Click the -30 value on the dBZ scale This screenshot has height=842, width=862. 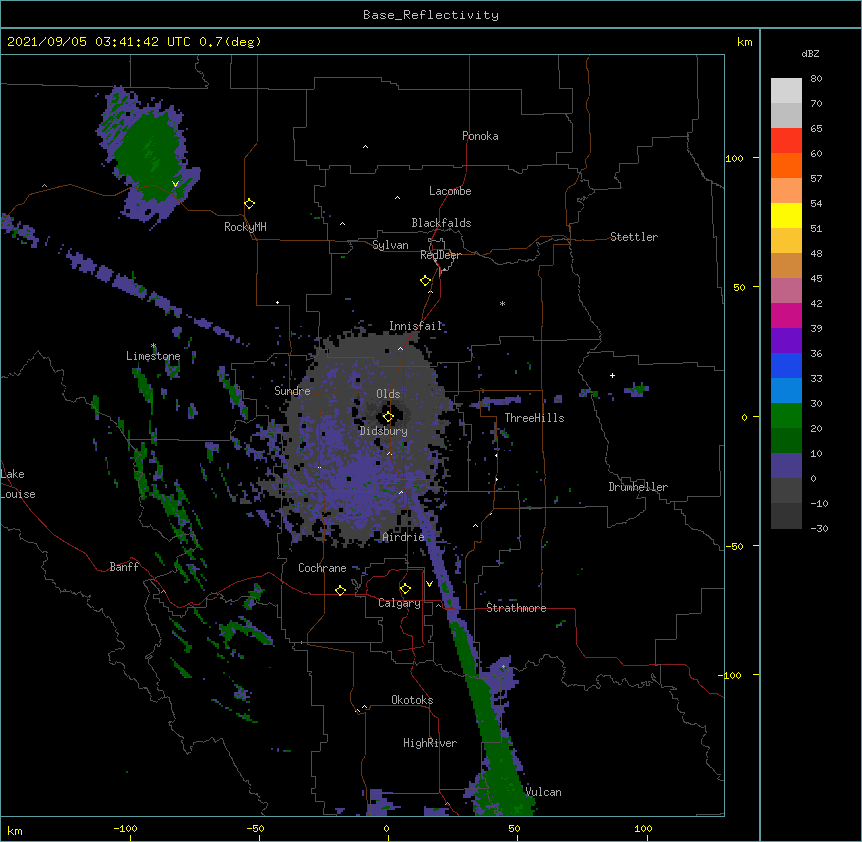(x=819, y=528)
